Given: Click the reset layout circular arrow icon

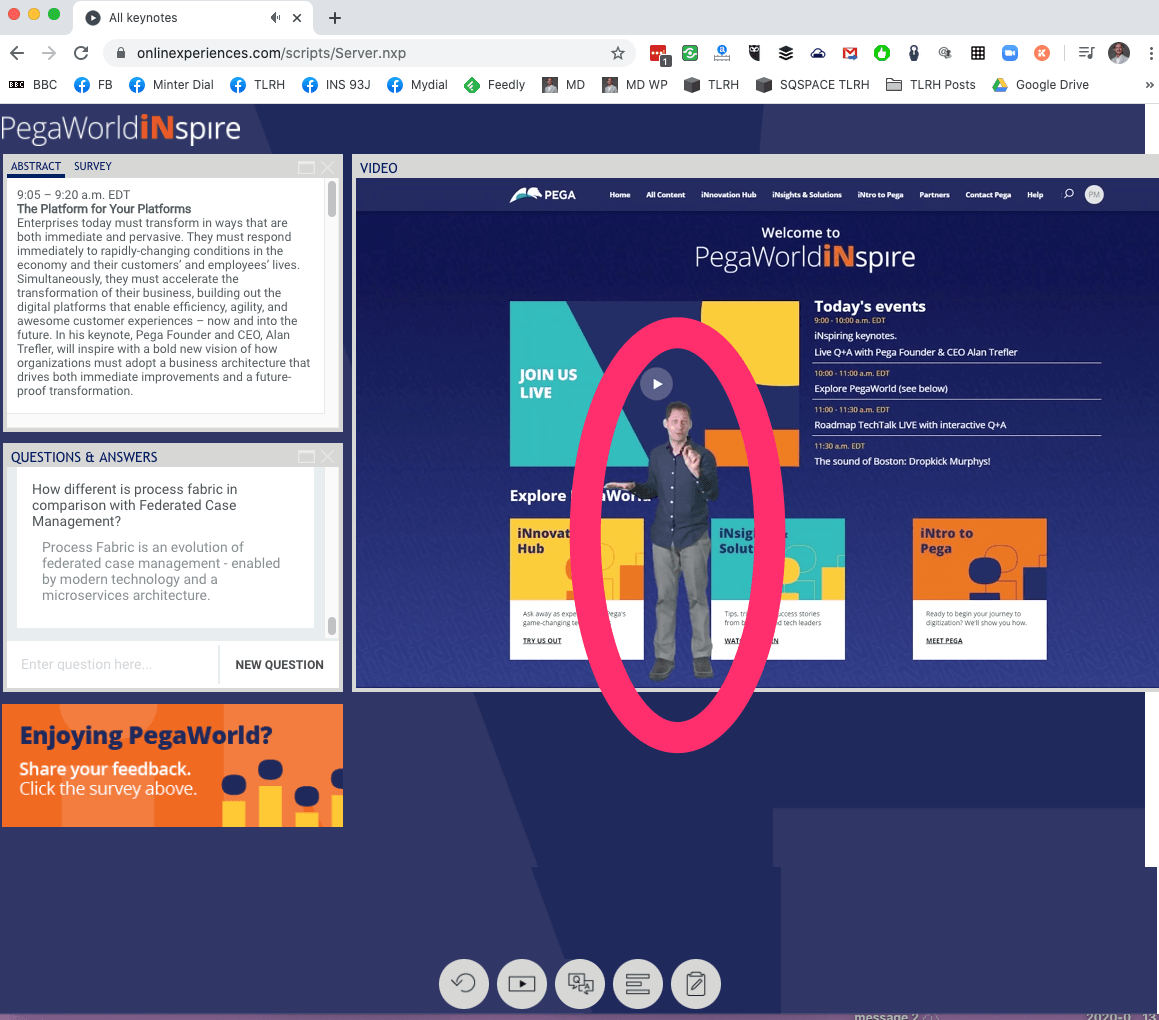Looking at the screenshot, I should pyautogui.click(x=463, y=984).
